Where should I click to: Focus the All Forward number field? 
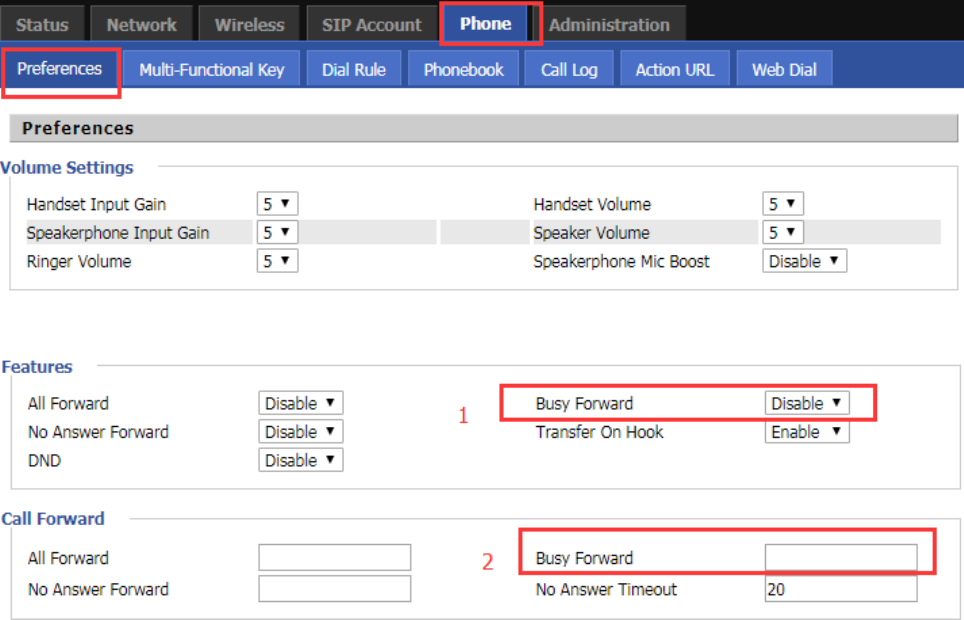coord(334,558)
